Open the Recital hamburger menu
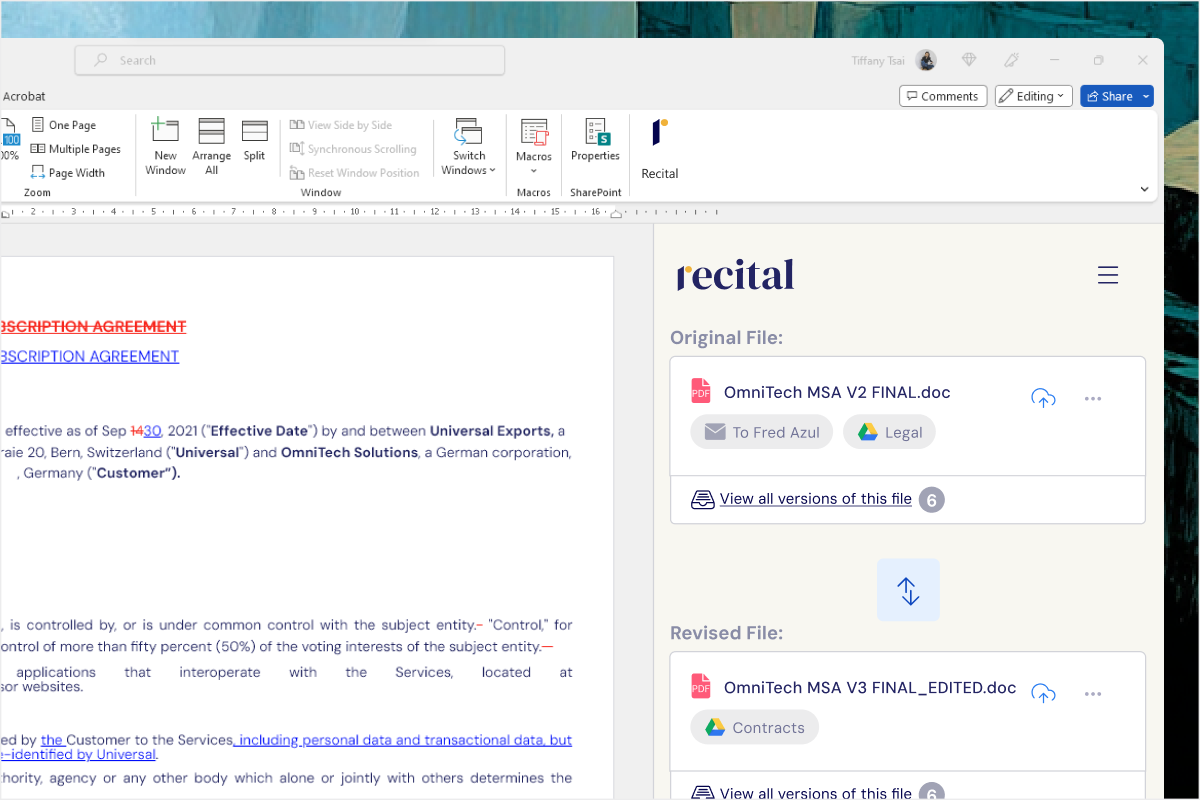 pyautogui.click(x=1108, y=275)
